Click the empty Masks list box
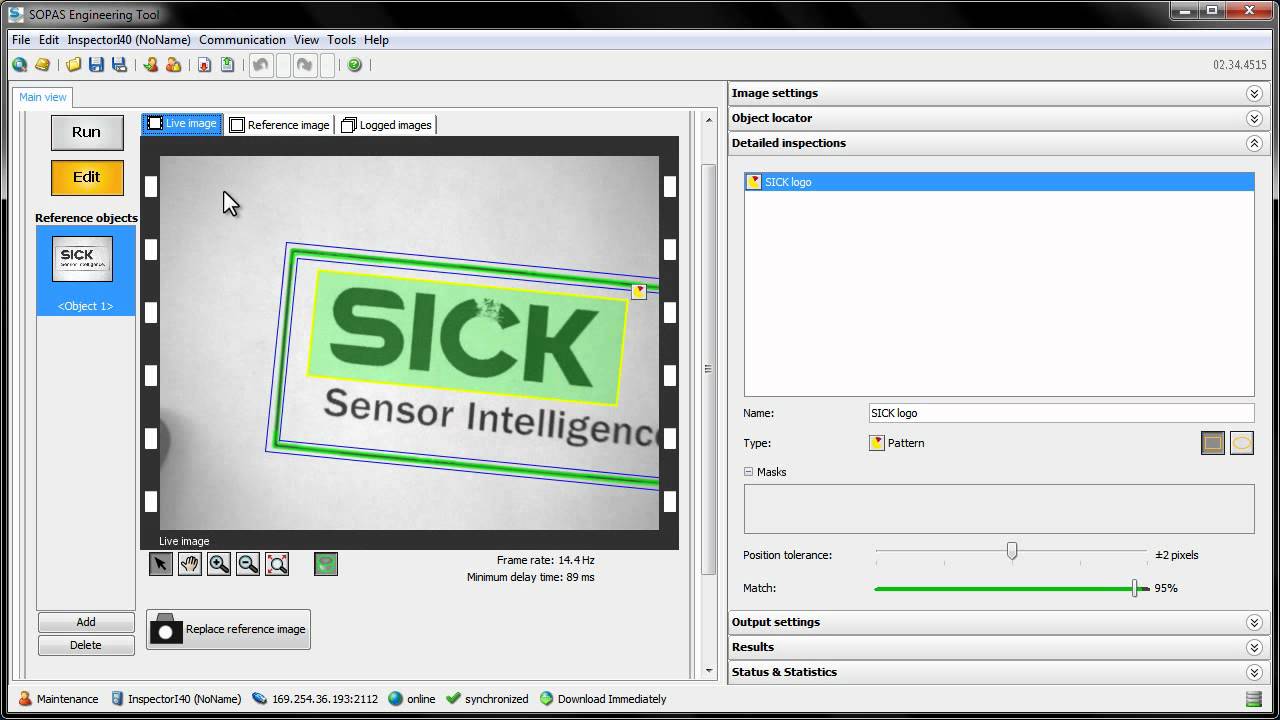The height and width of the screenshot is (720, 1280). tap(999, 509)
